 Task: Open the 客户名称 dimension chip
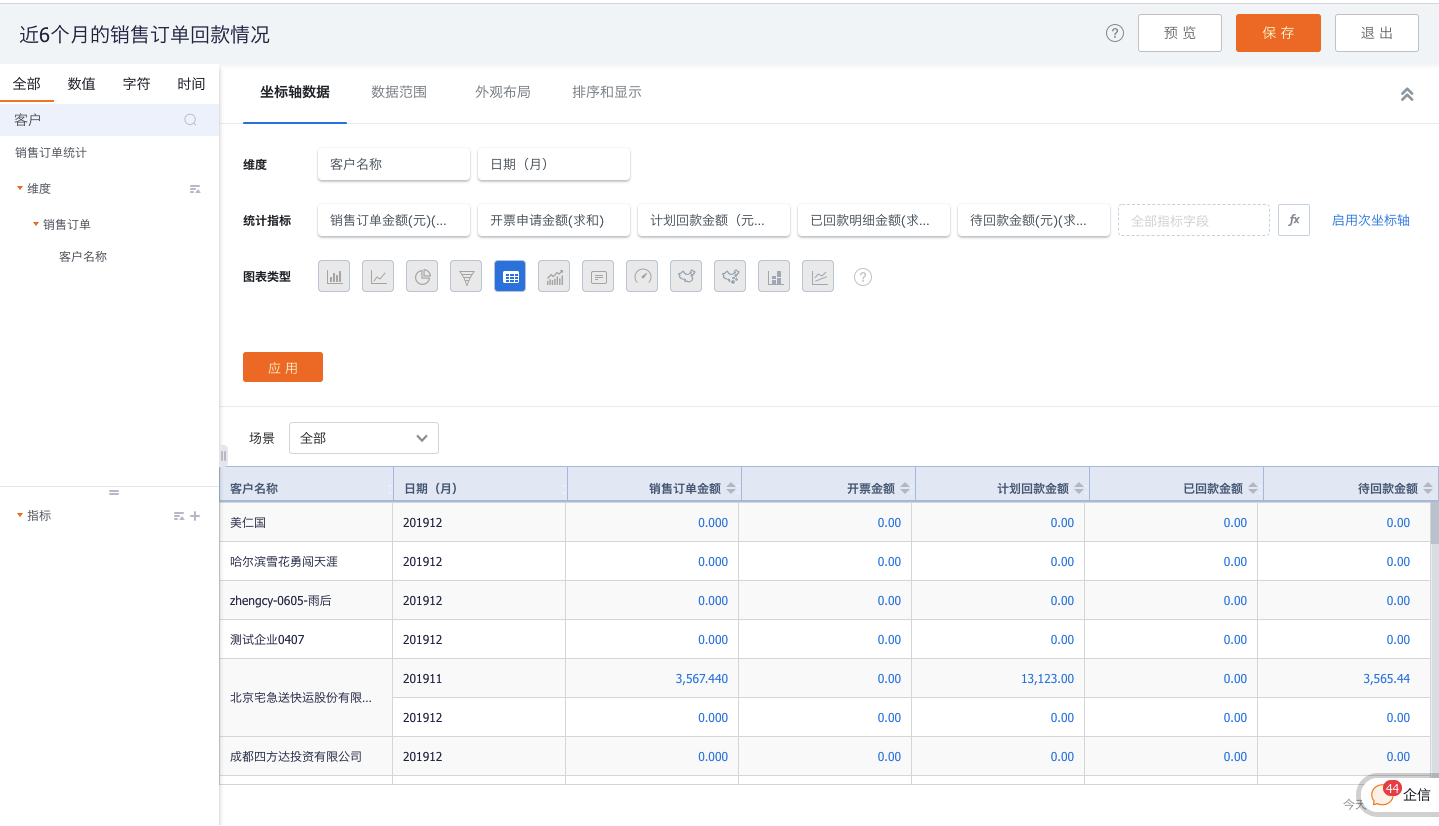[394, 164]
